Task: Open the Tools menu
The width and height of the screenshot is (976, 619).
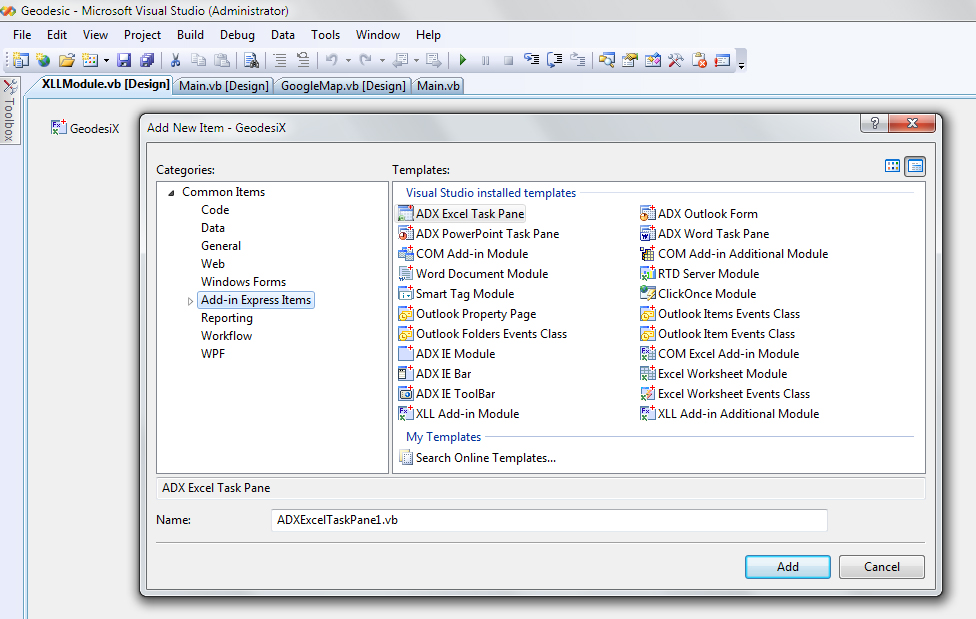Action: [326, 35]
